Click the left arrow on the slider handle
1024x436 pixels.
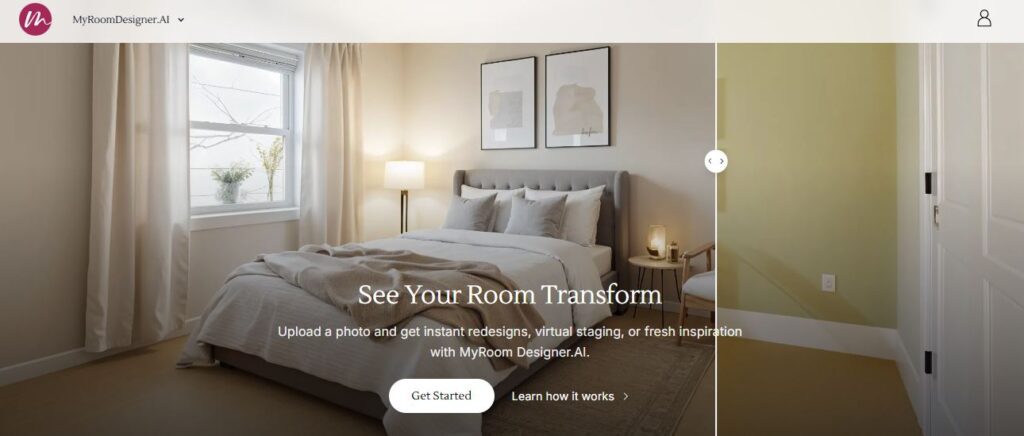click(x=710, y=161)
